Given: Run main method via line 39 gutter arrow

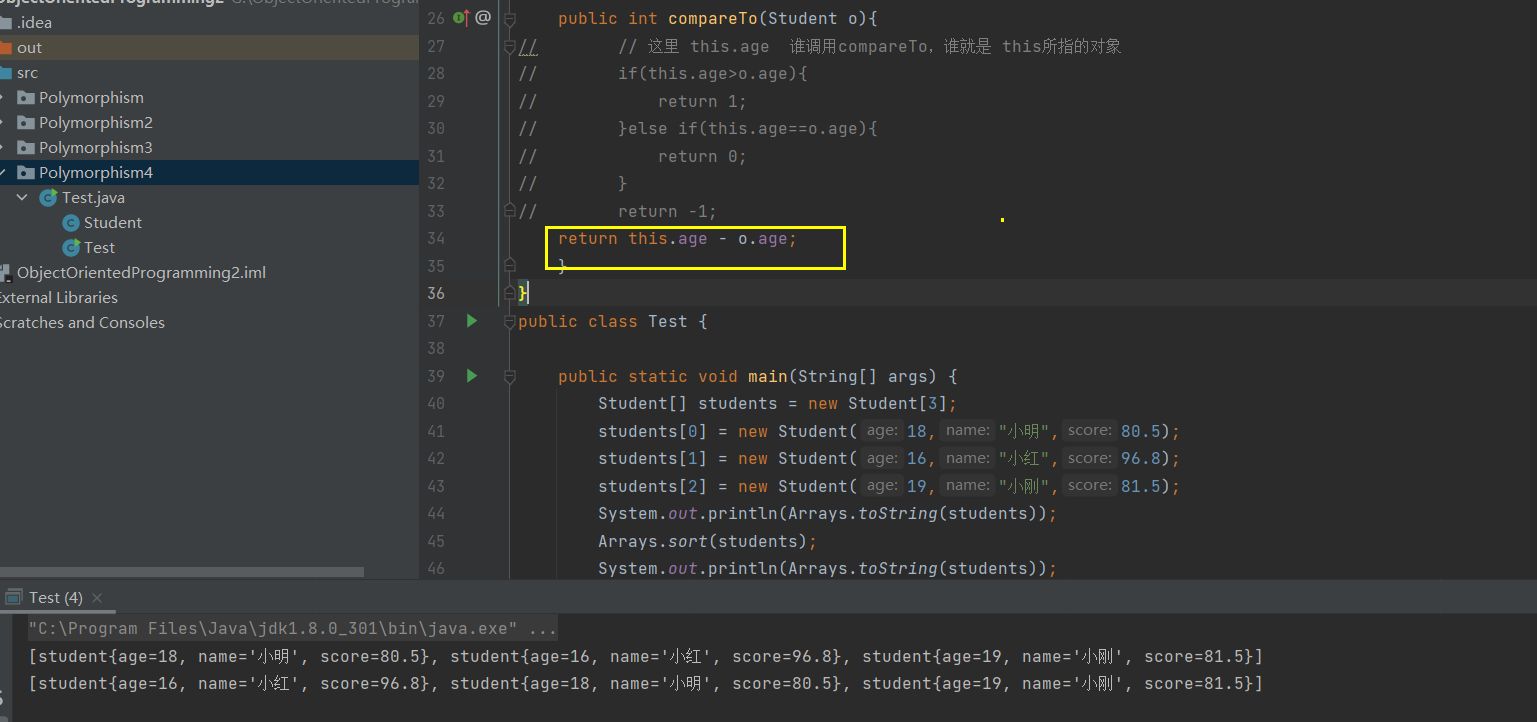Looking at the screenshot, I should click(x=472, y=376).
